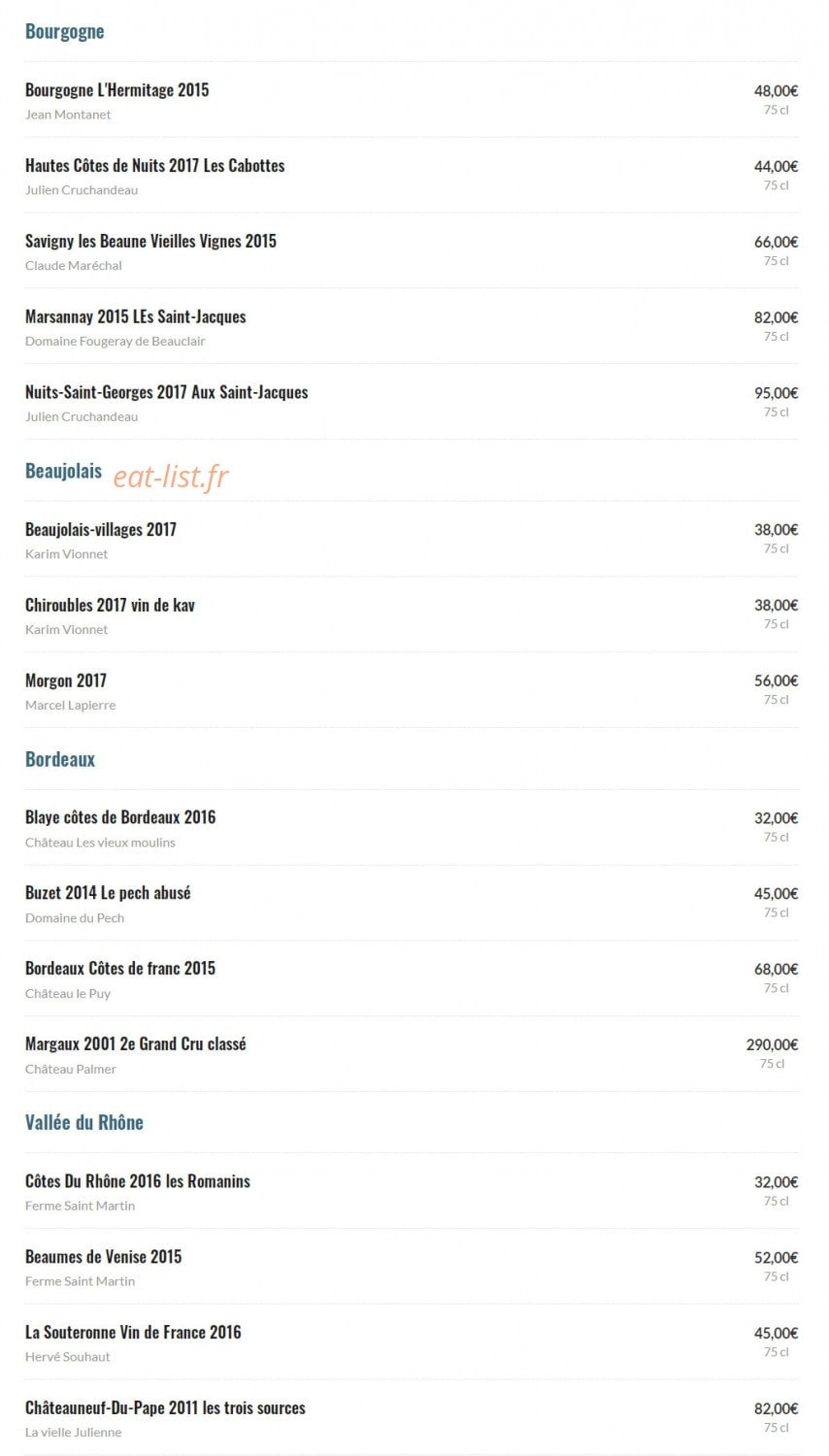Open La Souteronne Vin de France 2016
Screen dimensions: 829x1456
pos(133,1333)
